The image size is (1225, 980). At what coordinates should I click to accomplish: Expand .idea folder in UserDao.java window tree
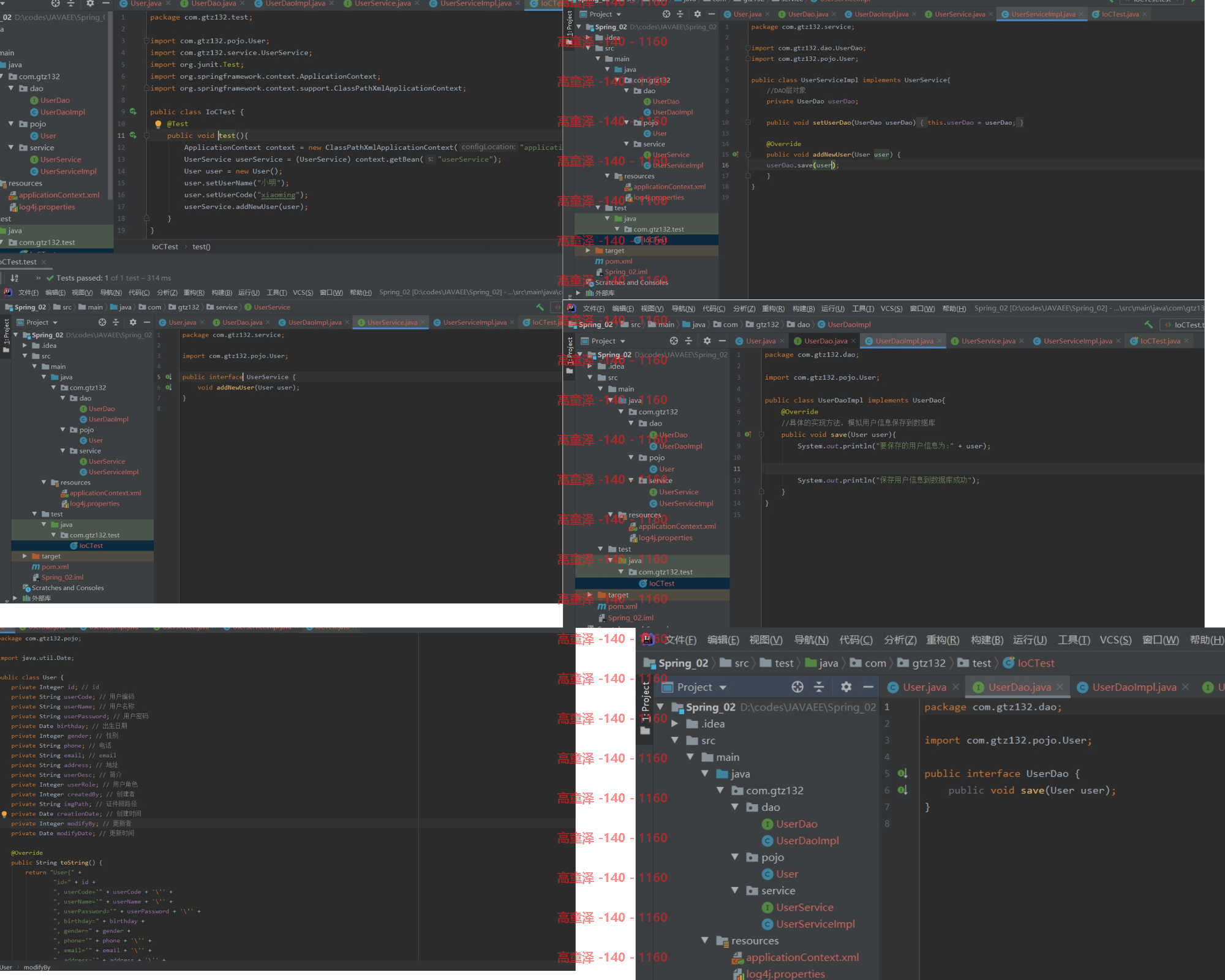click(675, 723)
